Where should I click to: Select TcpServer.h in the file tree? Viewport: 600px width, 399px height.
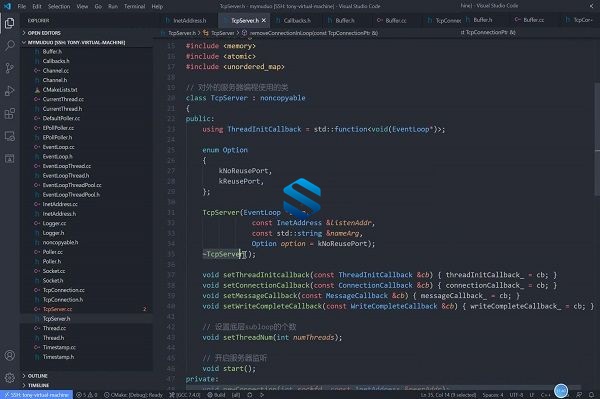(x=87, y=319)
